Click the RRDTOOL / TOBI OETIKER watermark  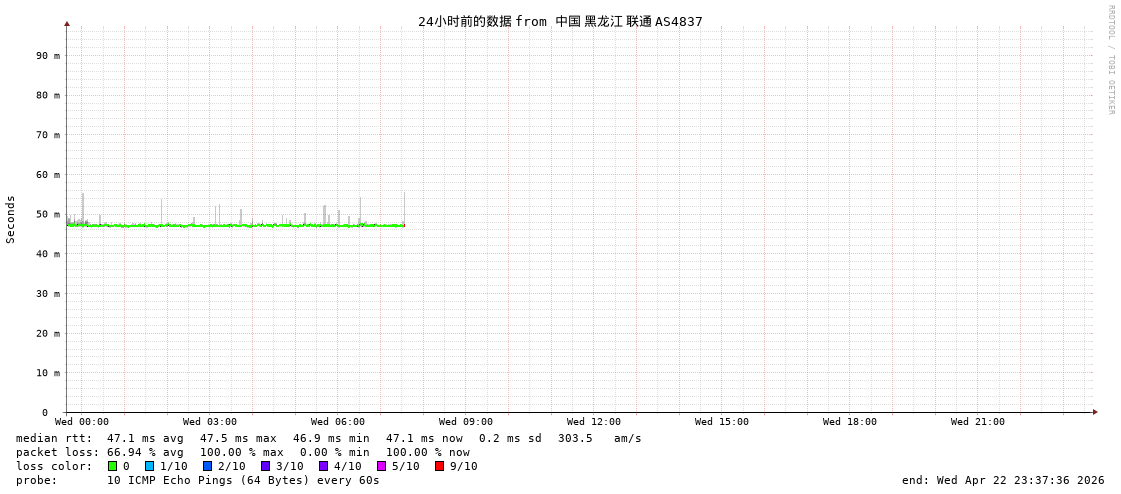pos(1111,60)
